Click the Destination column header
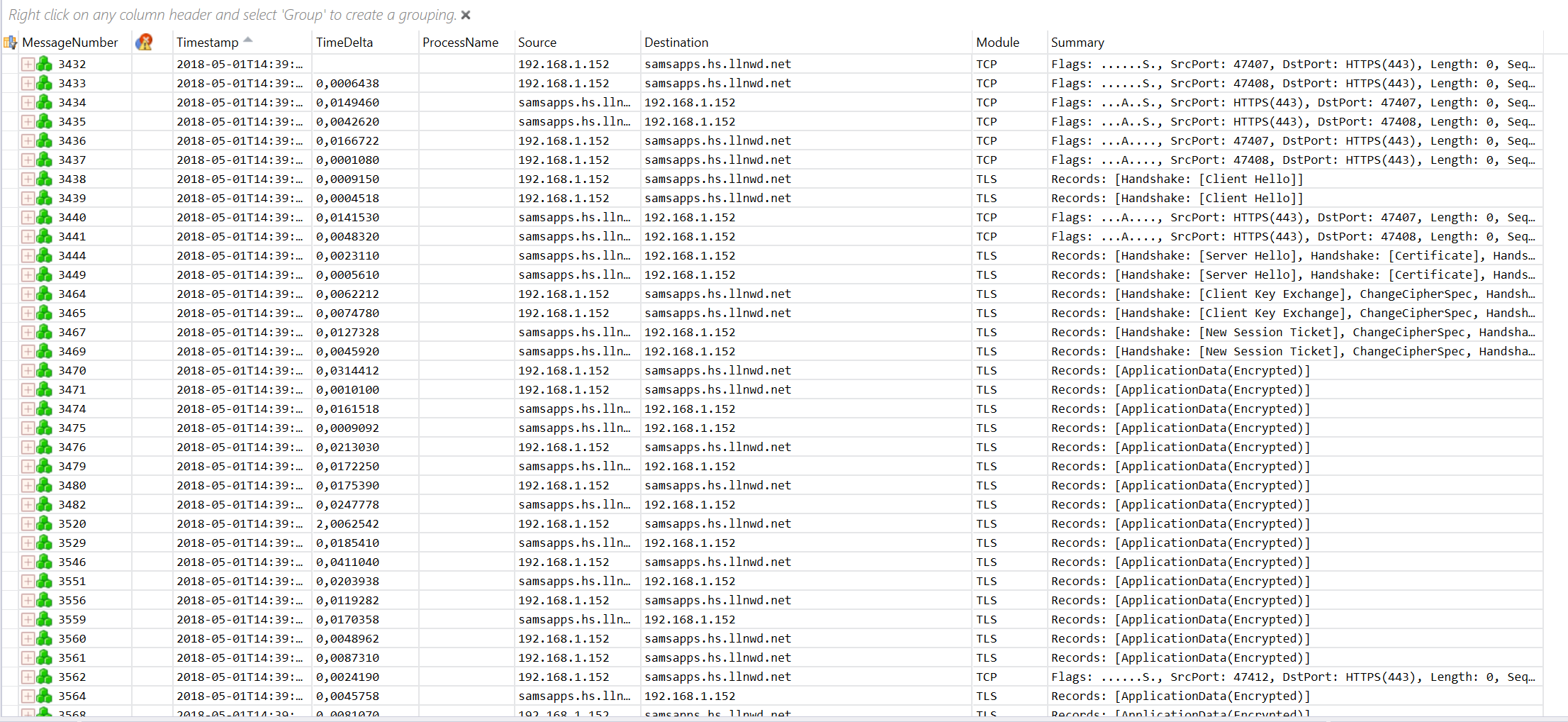The width and height of the screenshot is (1568, 722). [676, 43]
